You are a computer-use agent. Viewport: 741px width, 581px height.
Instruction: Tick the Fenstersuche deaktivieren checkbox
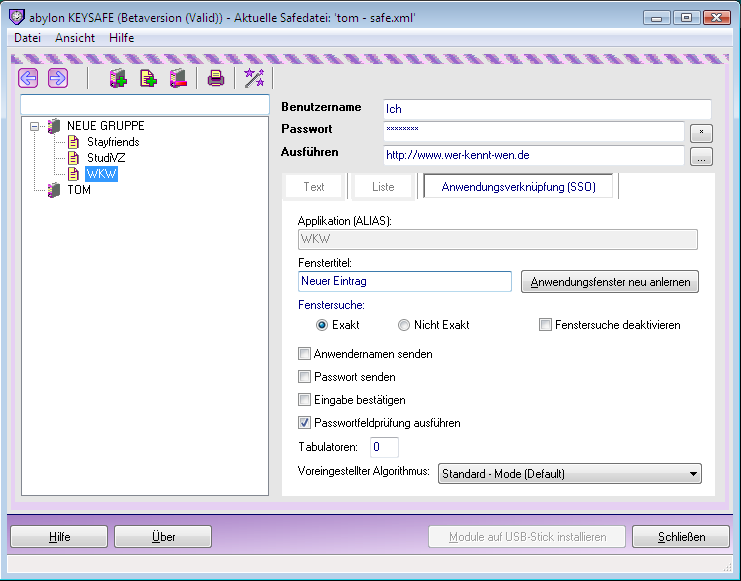[545, 325]
